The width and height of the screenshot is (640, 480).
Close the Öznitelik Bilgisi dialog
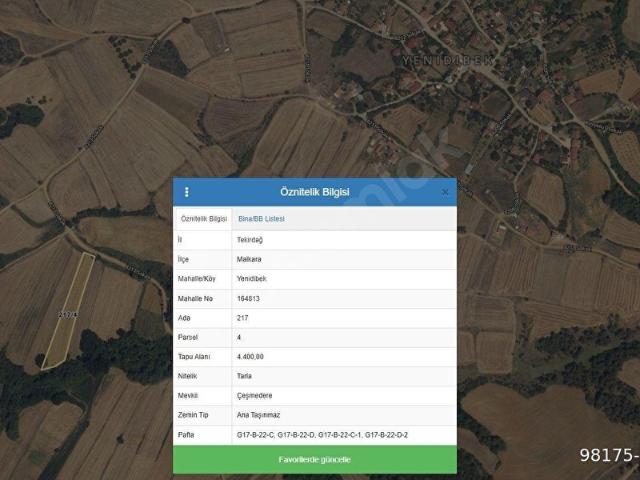(445, 192)
